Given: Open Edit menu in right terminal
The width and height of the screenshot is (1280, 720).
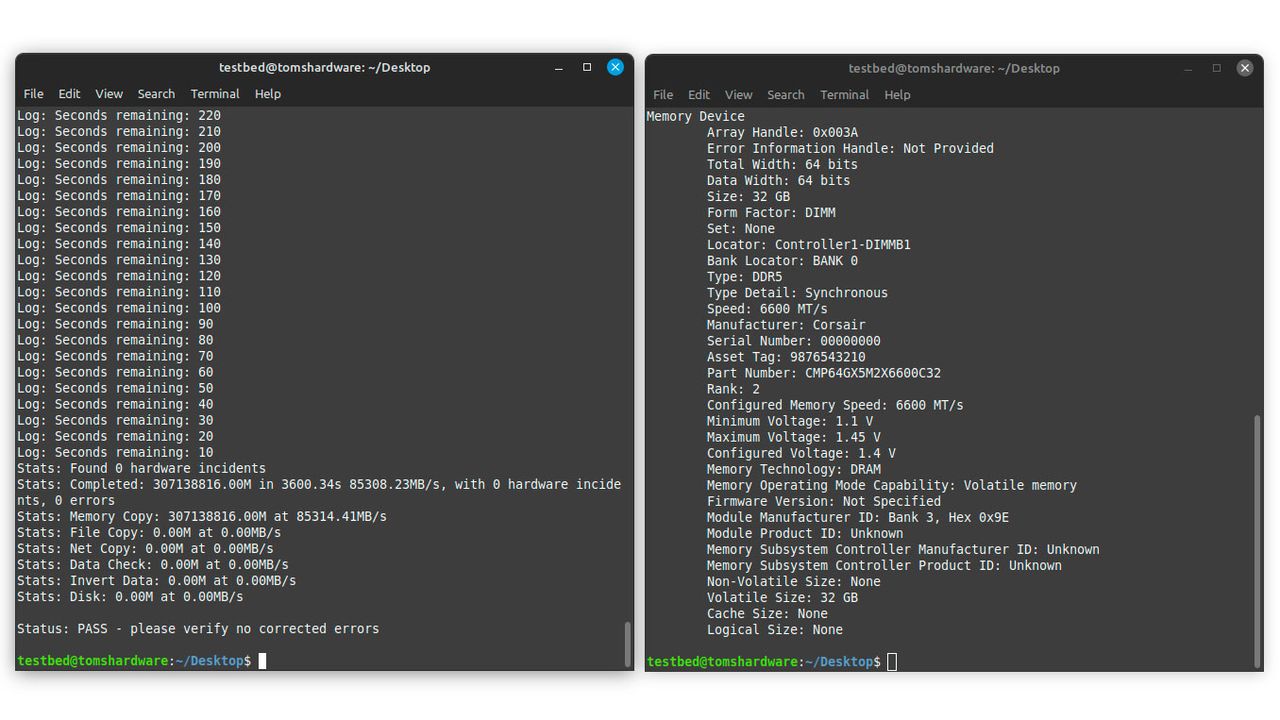Looking at the screenshot, I should (699, 95).
